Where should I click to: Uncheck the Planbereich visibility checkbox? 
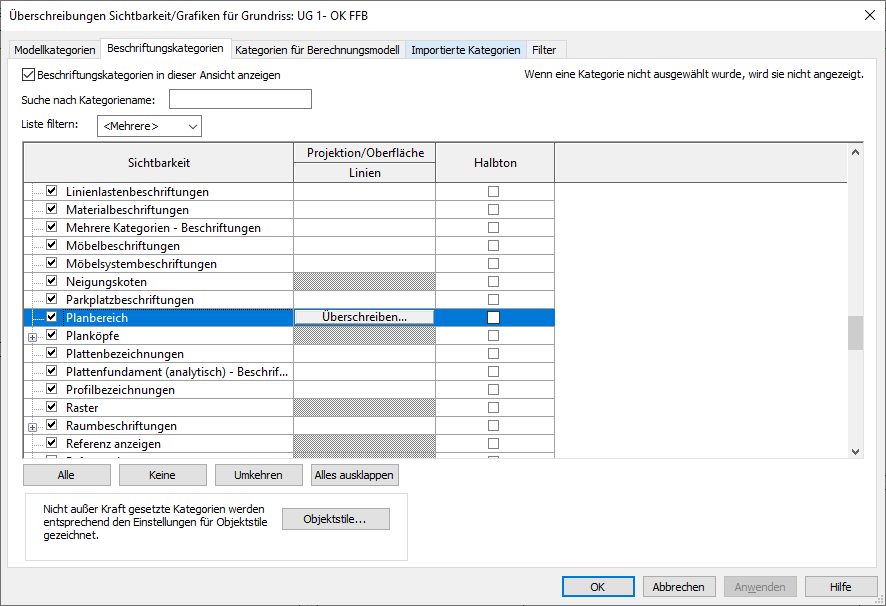[51, 318]
